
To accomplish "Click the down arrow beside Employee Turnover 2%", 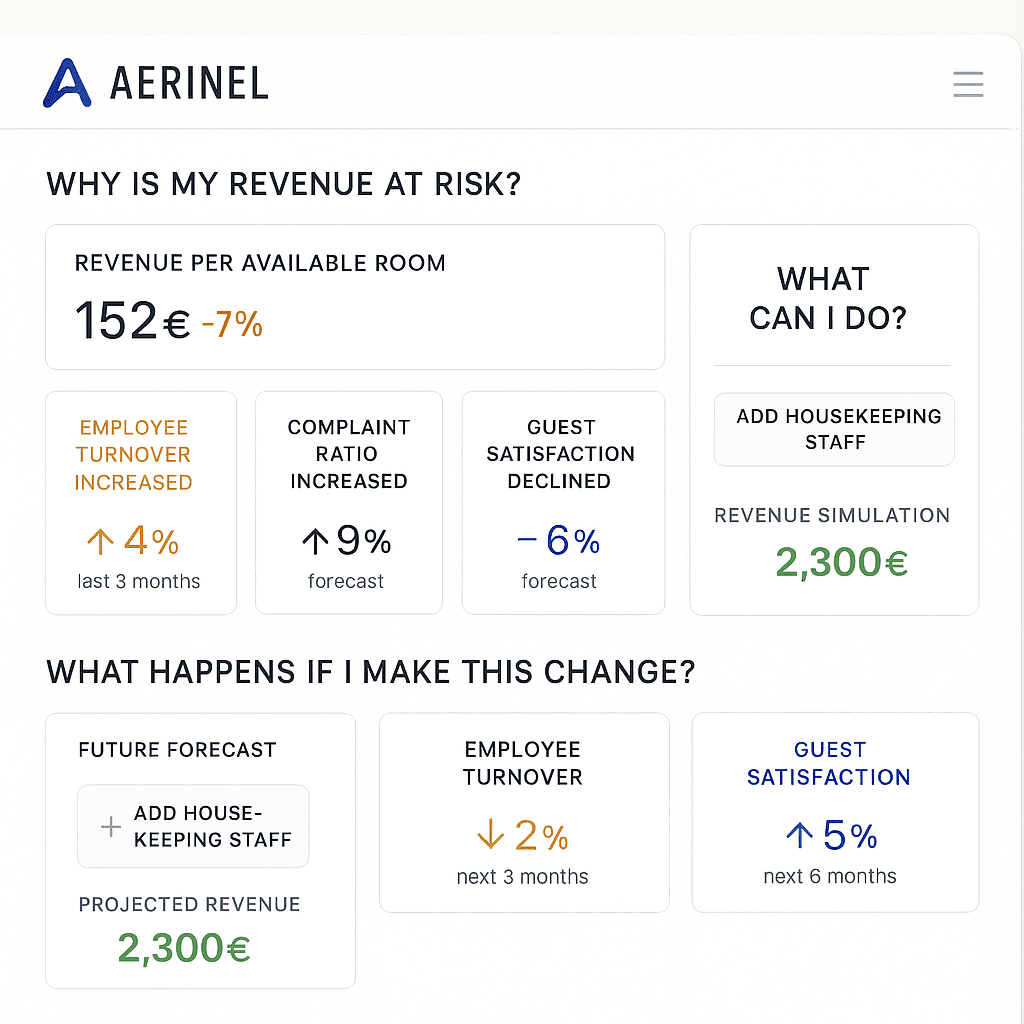I will pos(489,836).
